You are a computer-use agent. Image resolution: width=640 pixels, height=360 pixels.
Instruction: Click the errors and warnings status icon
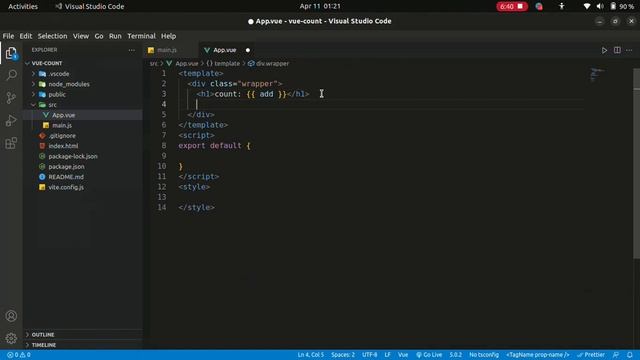19,355
